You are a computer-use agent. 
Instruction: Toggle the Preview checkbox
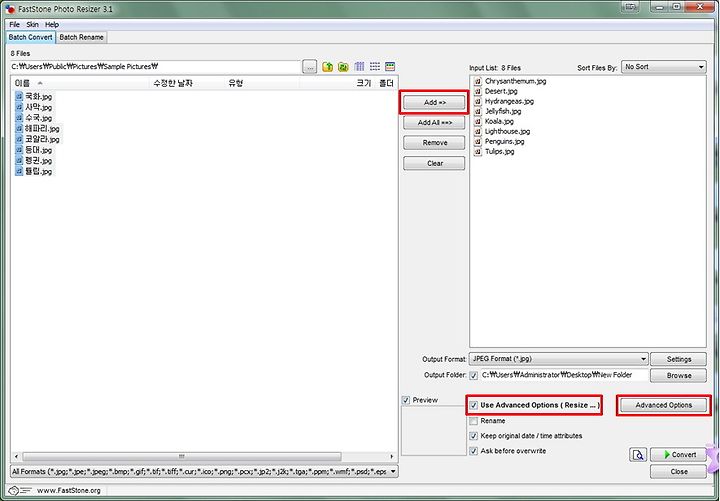tap(406, 400)
